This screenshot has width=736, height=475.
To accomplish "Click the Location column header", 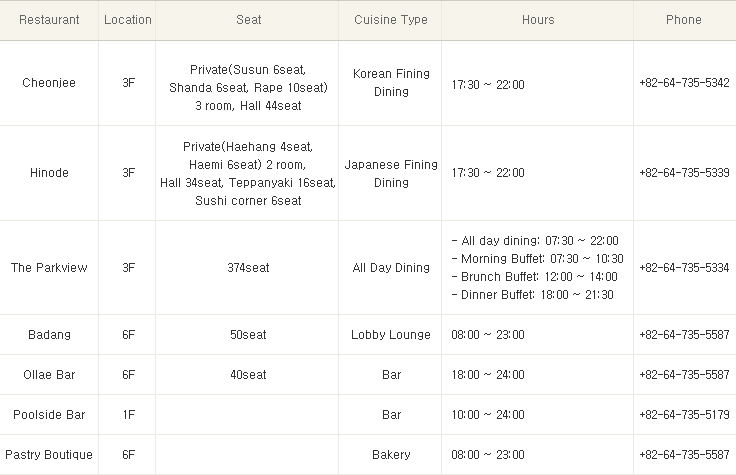I will [x=128, y=20].
